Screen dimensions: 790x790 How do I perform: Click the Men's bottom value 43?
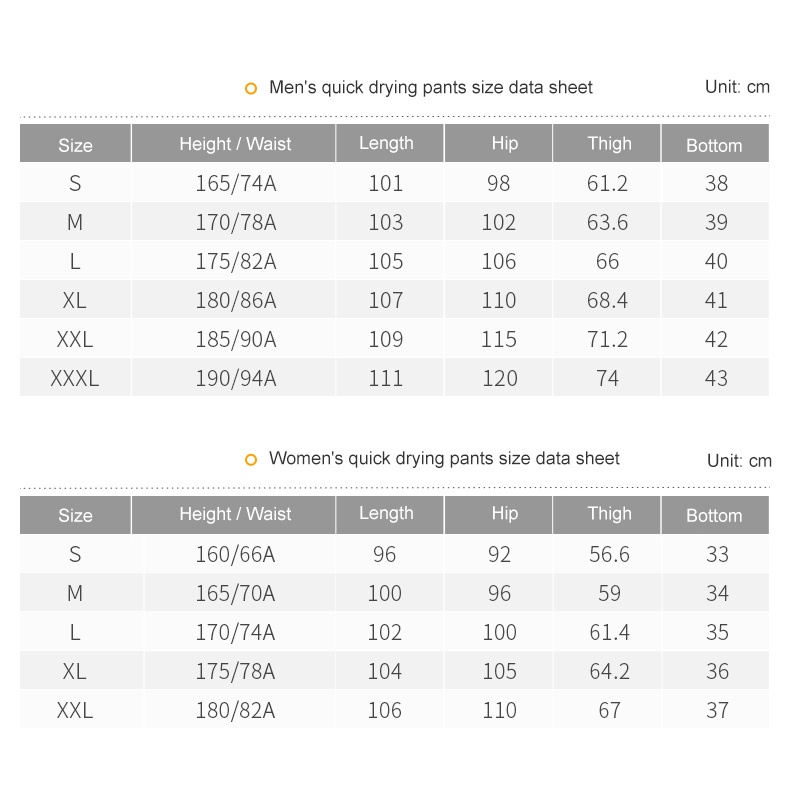(716, 379)
